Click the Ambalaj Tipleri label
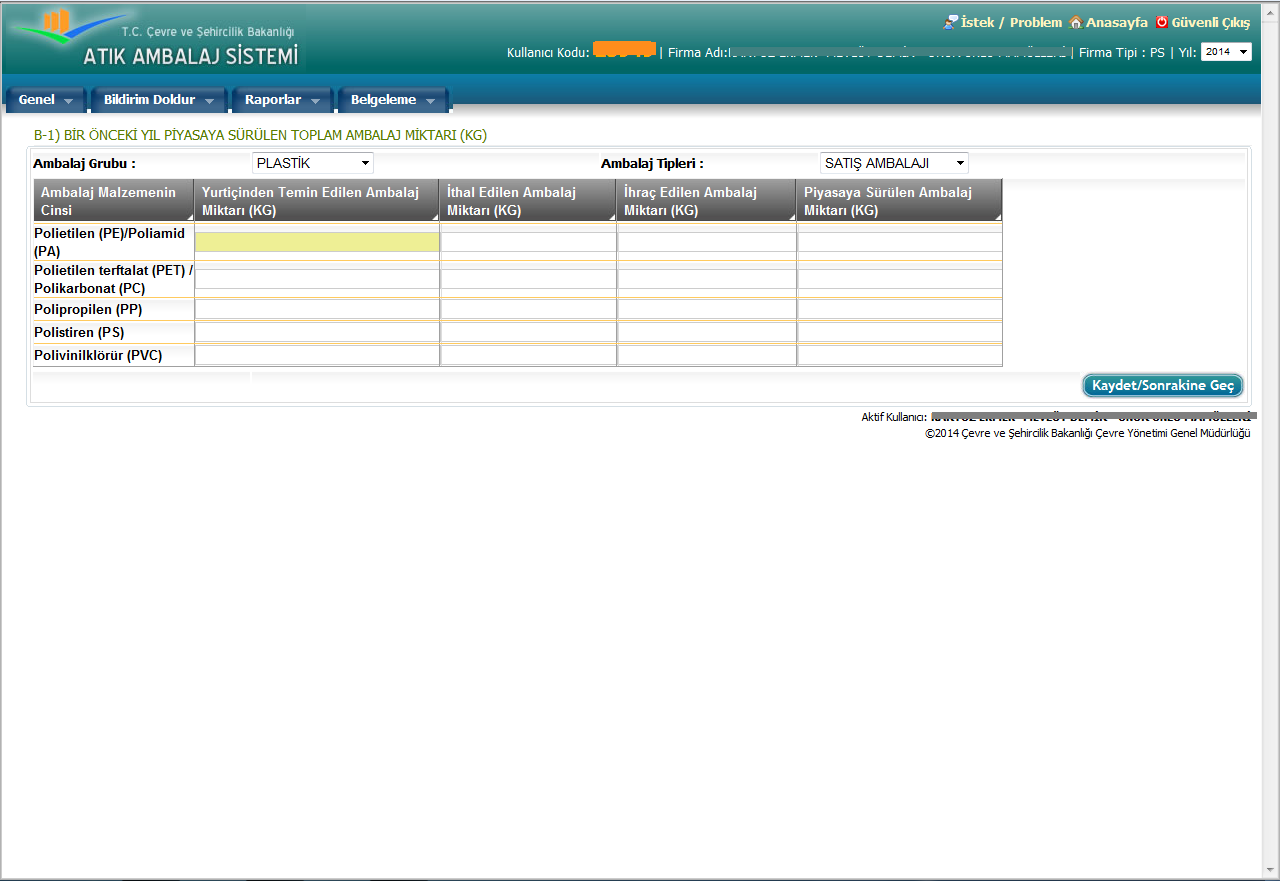The image size is (1280, 881). [652, 163]
